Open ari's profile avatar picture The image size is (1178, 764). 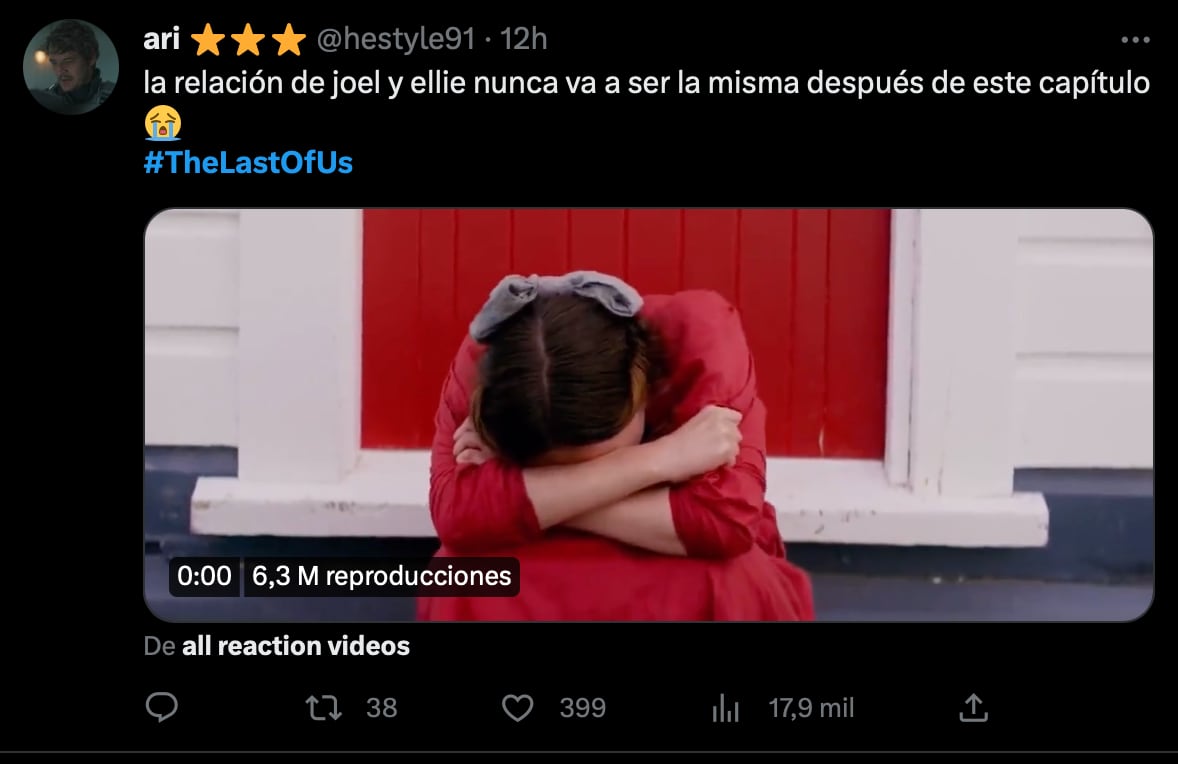(x=71, y=67)
